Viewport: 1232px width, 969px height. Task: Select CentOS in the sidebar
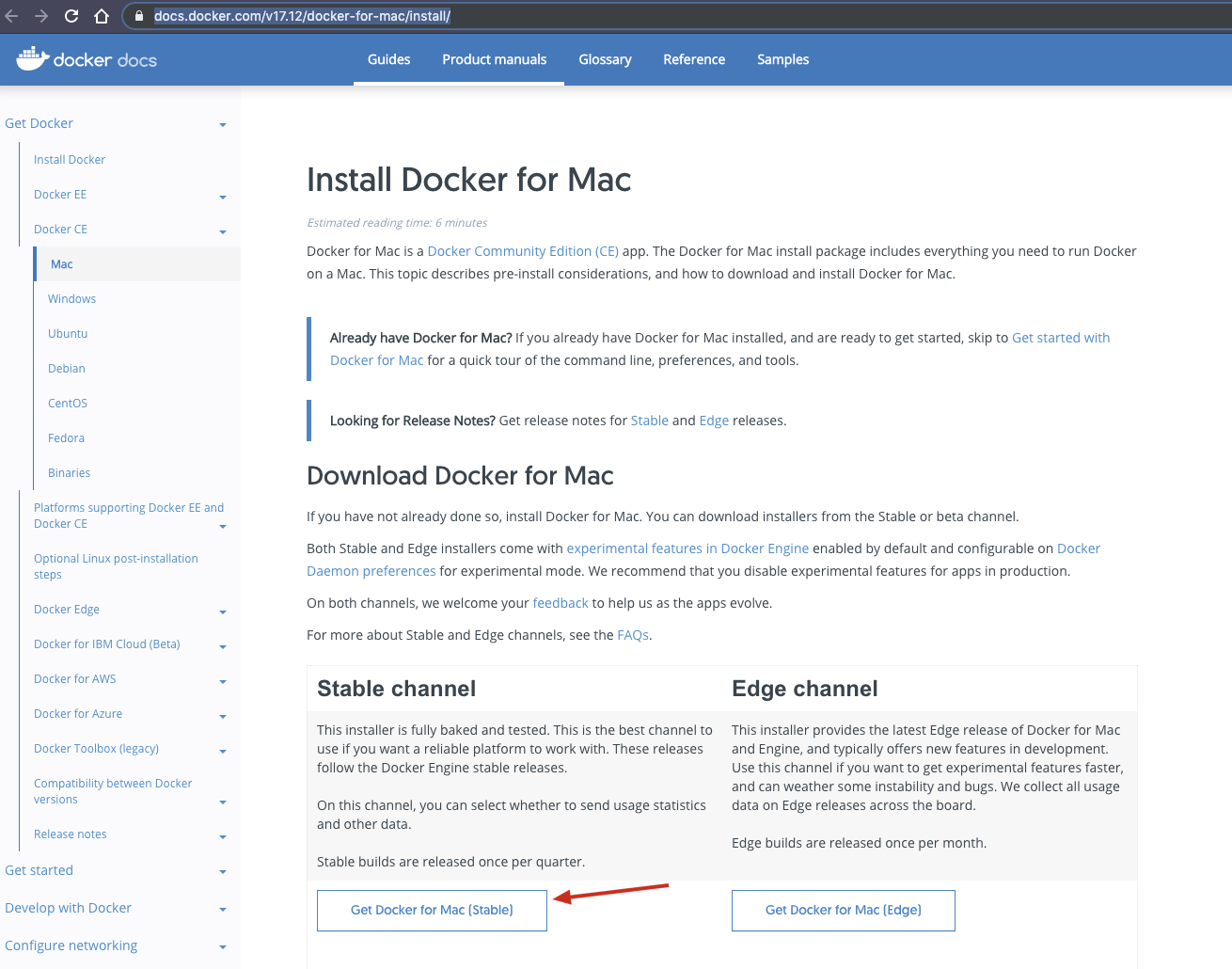[x=68, y=404]
